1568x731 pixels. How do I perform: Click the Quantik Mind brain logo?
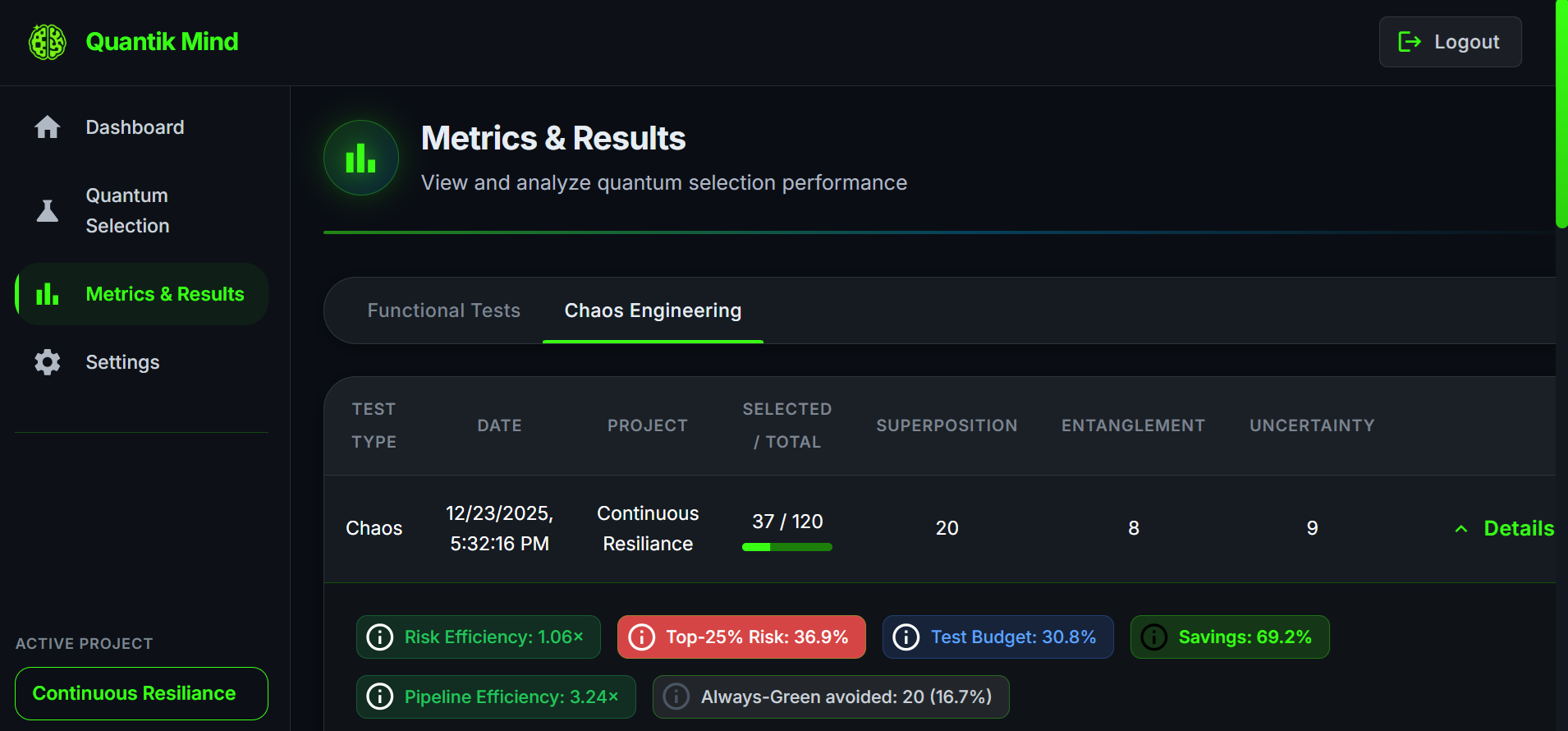(48, 42)
